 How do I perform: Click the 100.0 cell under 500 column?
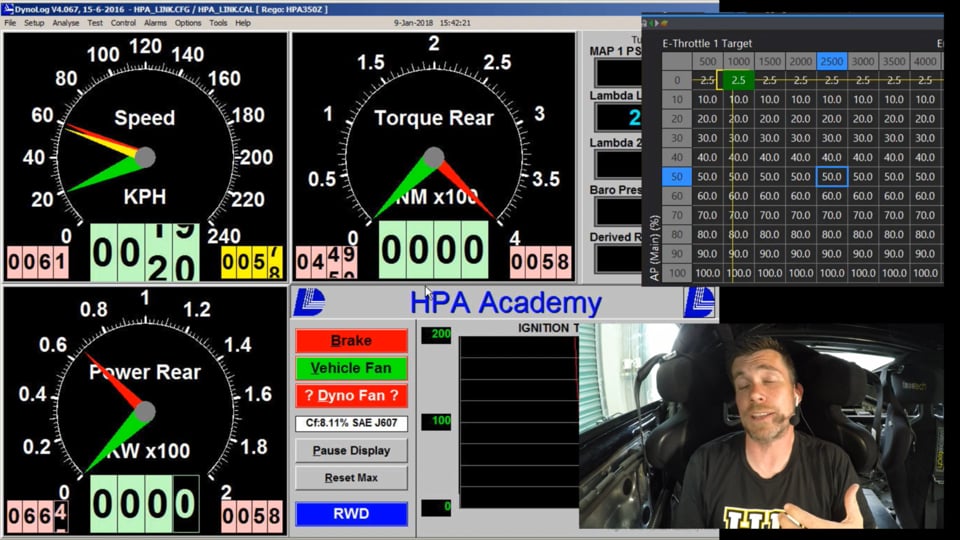(x=707, y=273)
